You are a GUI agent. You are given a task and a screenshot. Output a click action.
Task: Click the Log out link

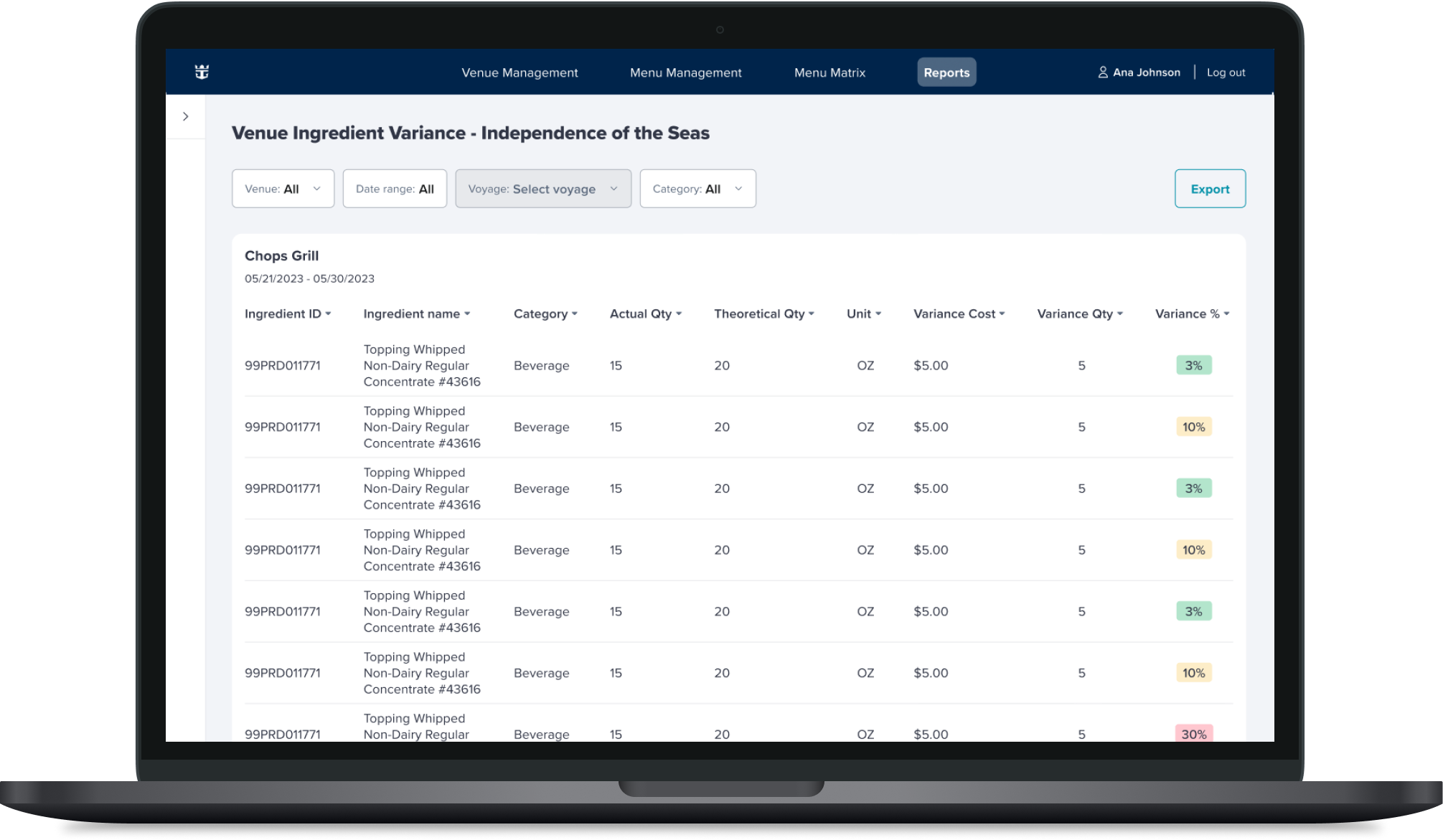(1226, 72)
